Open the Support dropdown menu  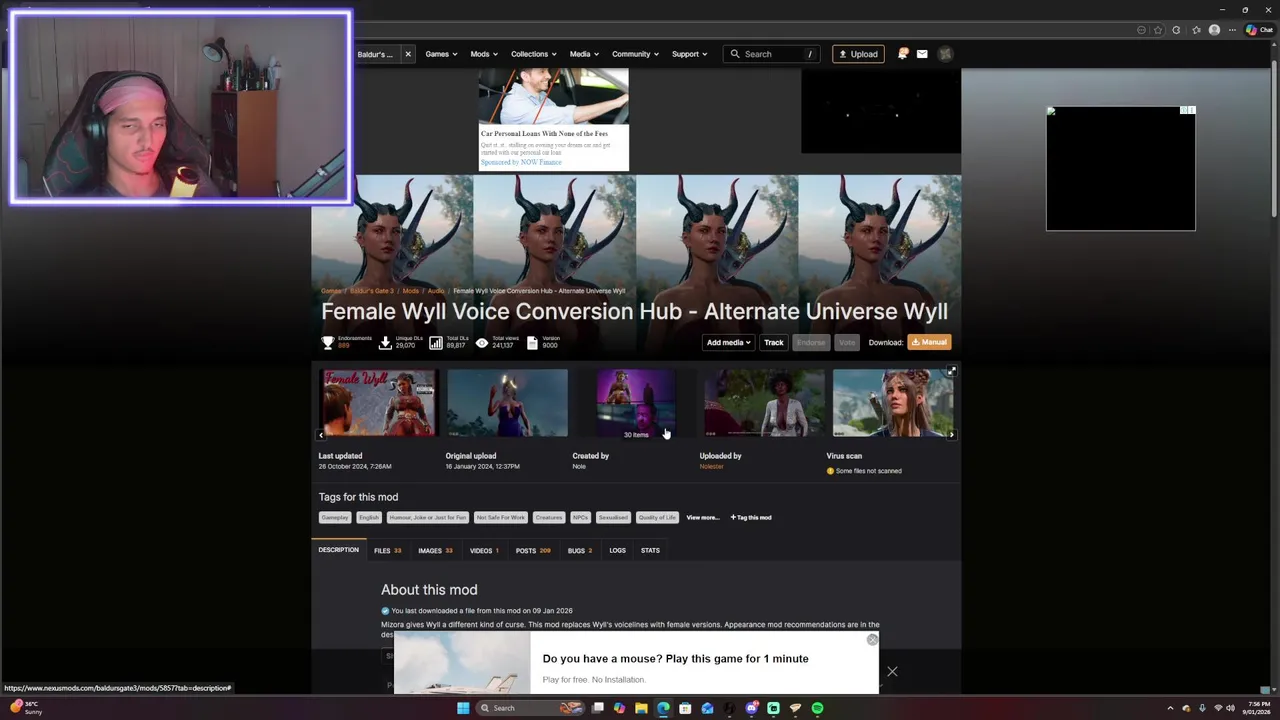pos(689,54)
